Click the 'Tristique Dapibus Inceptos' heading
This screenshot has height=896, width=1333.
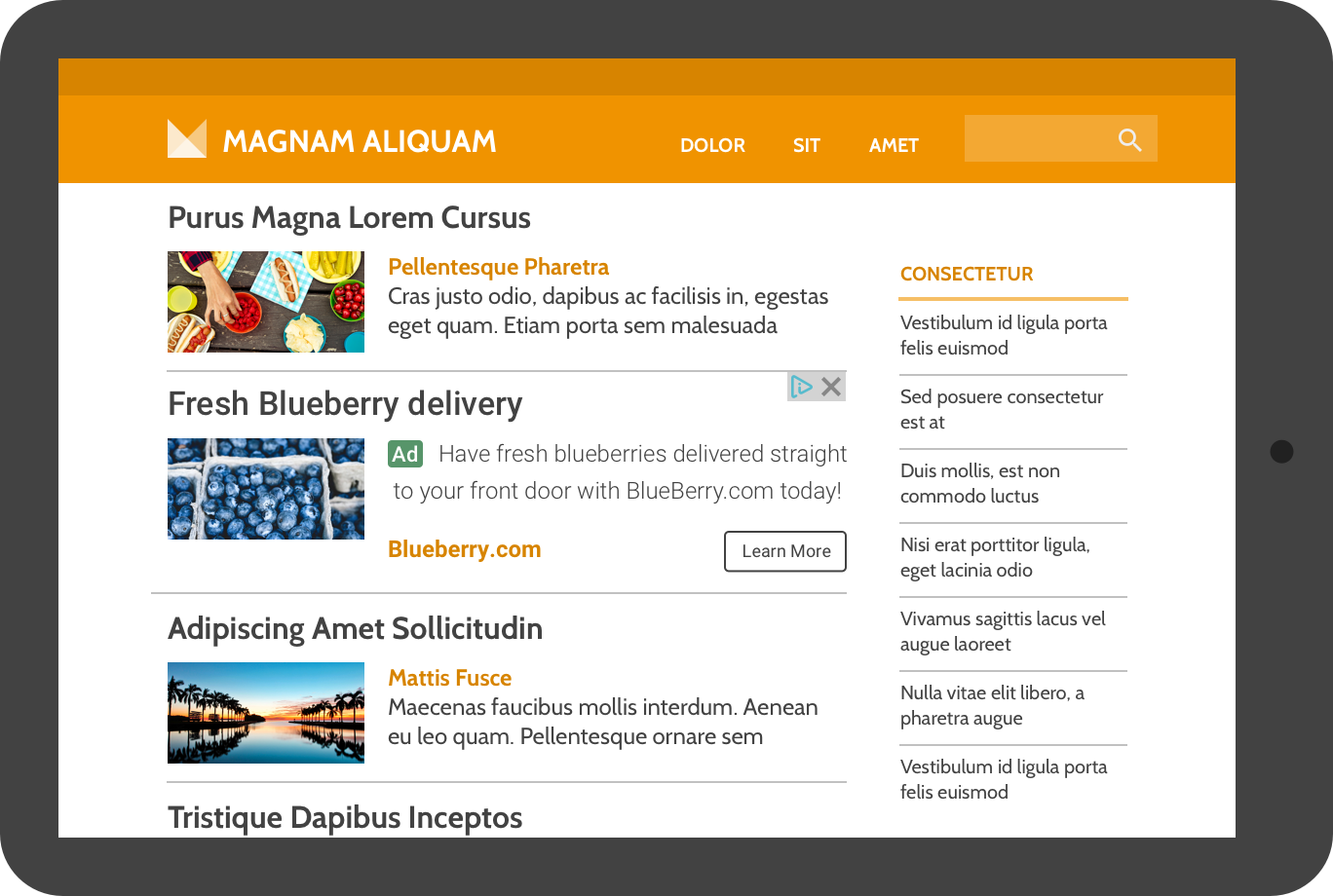[x=345, y=818]
